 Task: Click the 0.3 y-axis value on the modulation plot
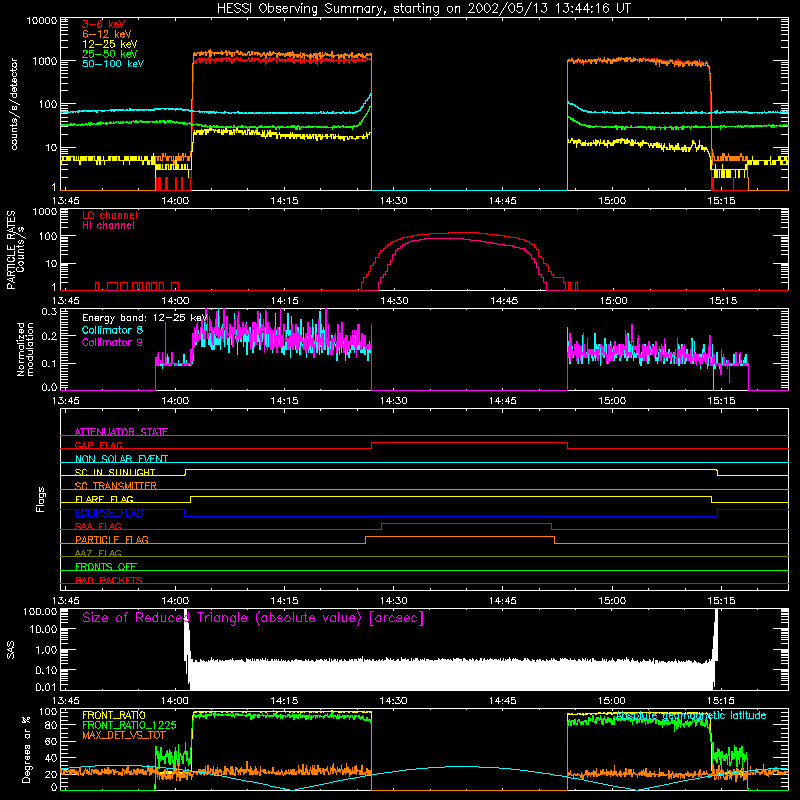point(49,312)
